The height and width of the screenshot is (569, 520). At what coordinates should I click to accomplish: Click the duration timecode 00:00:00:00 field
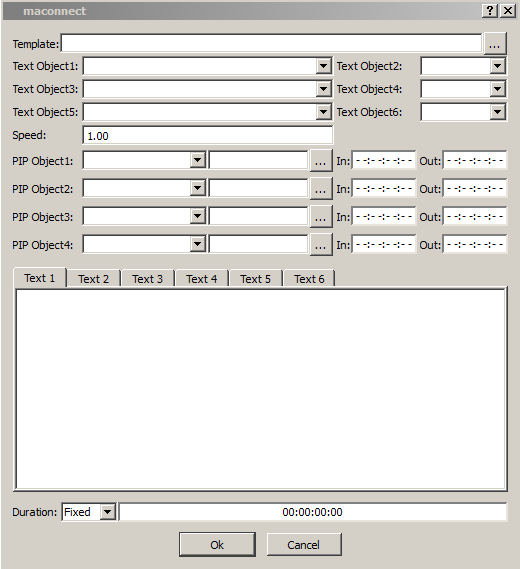[x=312, y=512]
